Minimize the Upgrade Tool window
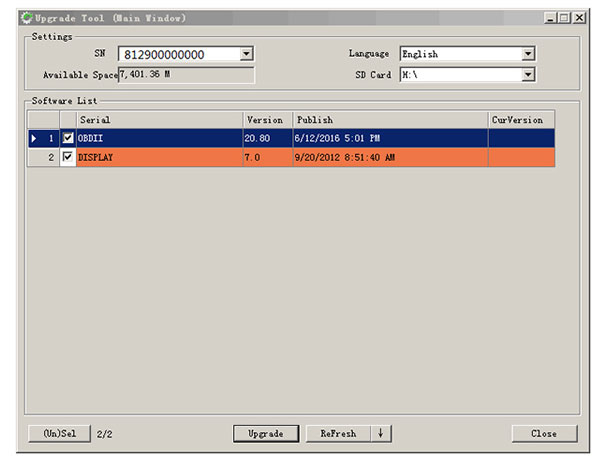 tap(552, 18)
